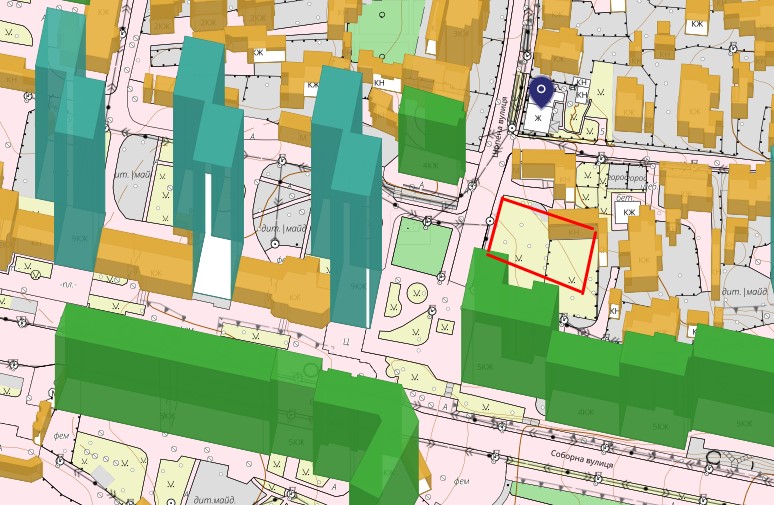The height and width of the screenshot is (505, 774).
Task: Click the гараж plots beside the бет label
Action: click(627, 177)
